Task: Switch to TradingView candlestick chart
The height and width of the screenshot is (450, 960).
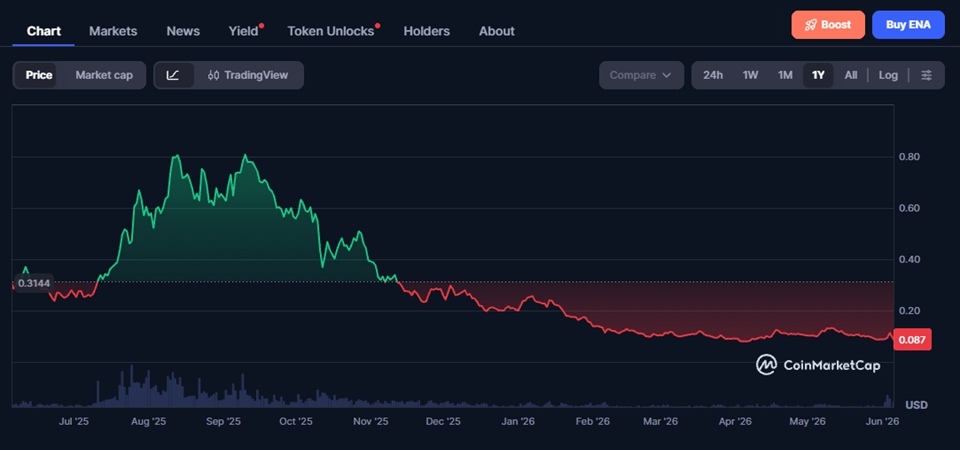Action: 248,75
